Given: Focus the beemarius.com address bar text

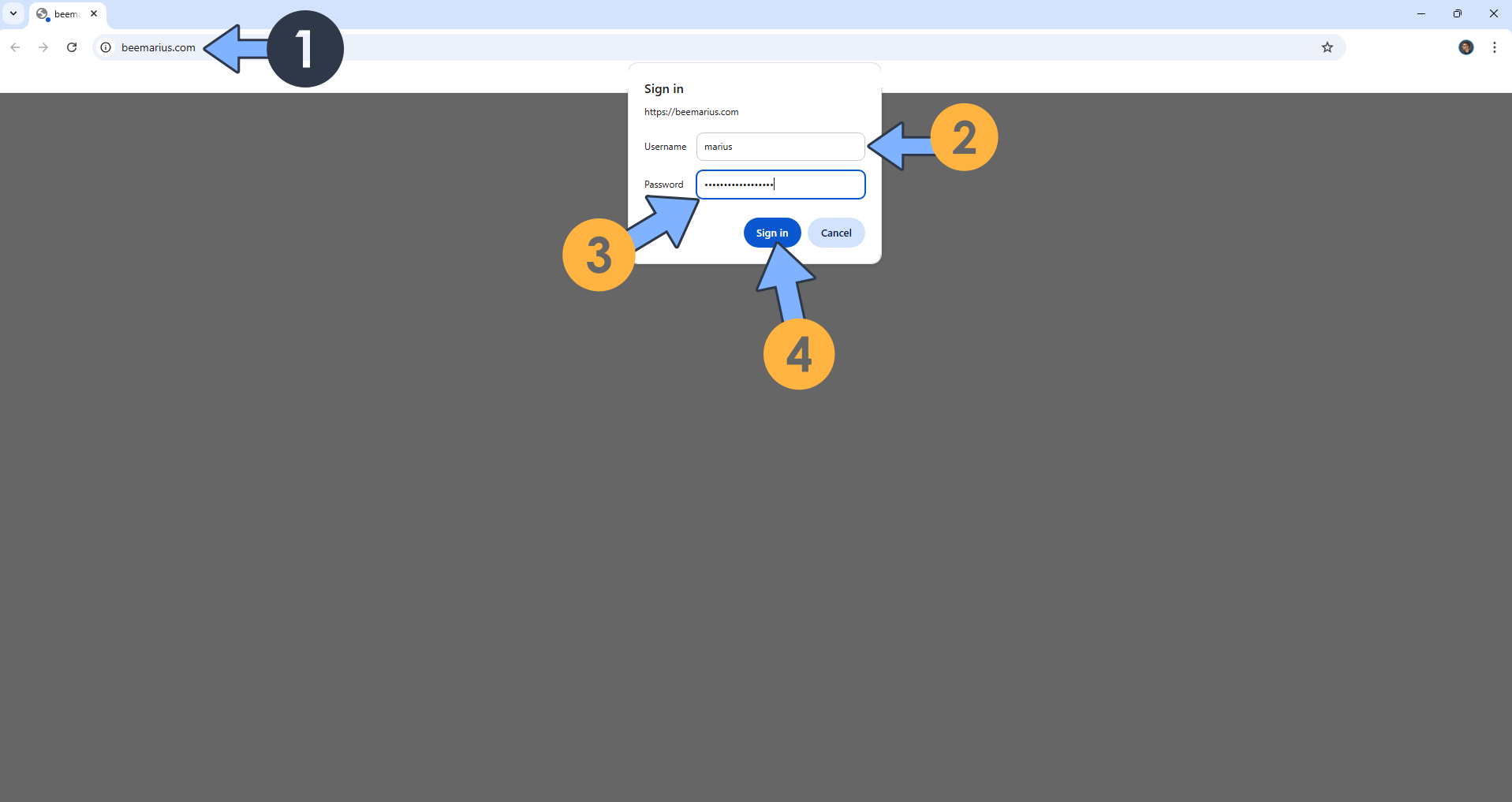Looking at the screenshot, I should (159, 47).
